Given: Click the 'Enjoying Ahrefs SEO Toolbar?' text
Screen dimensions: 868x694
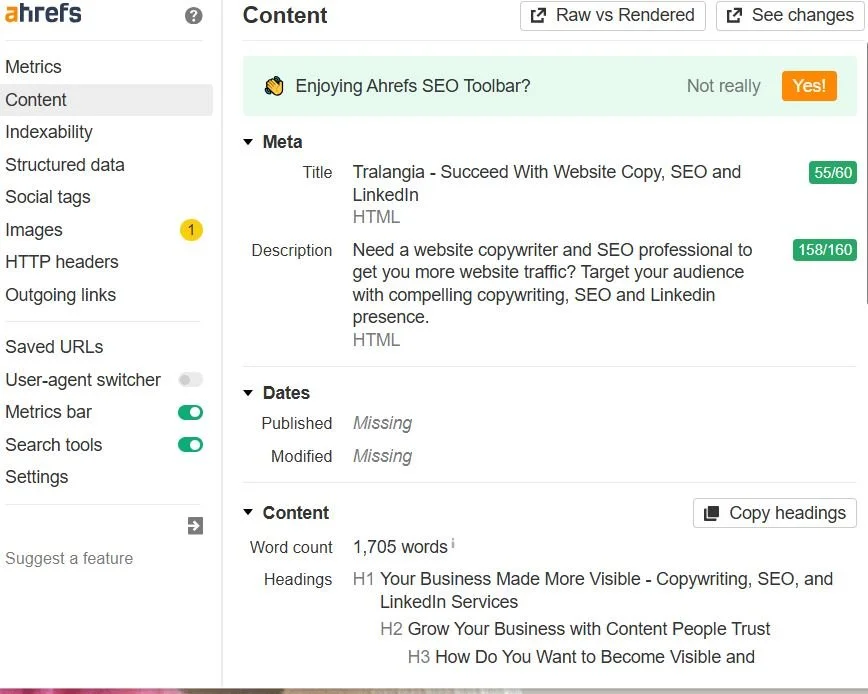Looking at the screenshot, I should [x=412, y=86].
